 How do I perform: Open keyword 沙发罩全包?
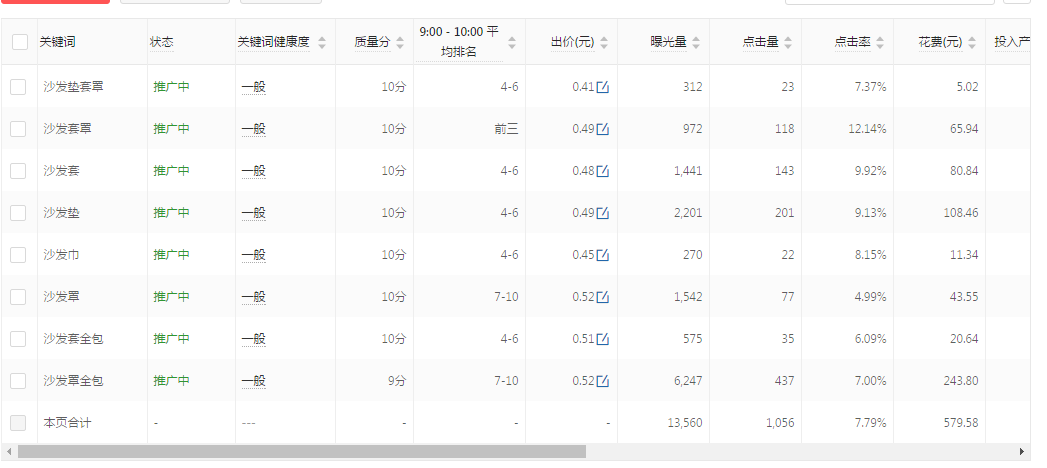click(x=73, y=381)
